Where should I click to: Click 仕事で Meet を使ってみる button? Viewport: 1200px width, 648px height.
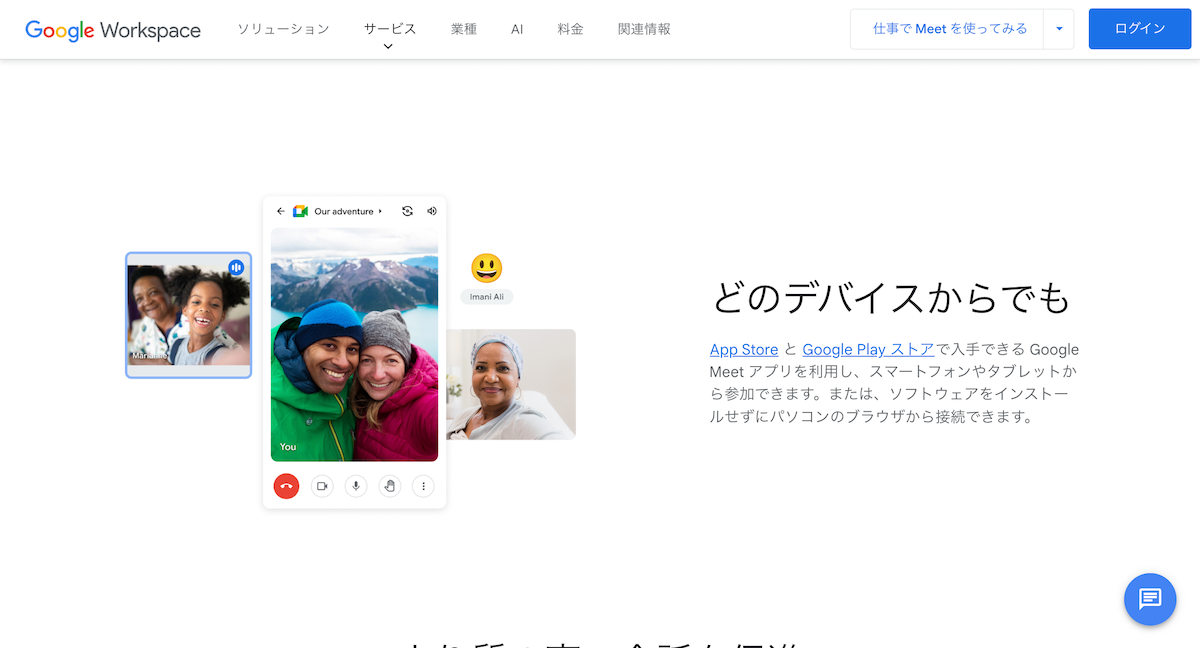(x=949, y=29)
